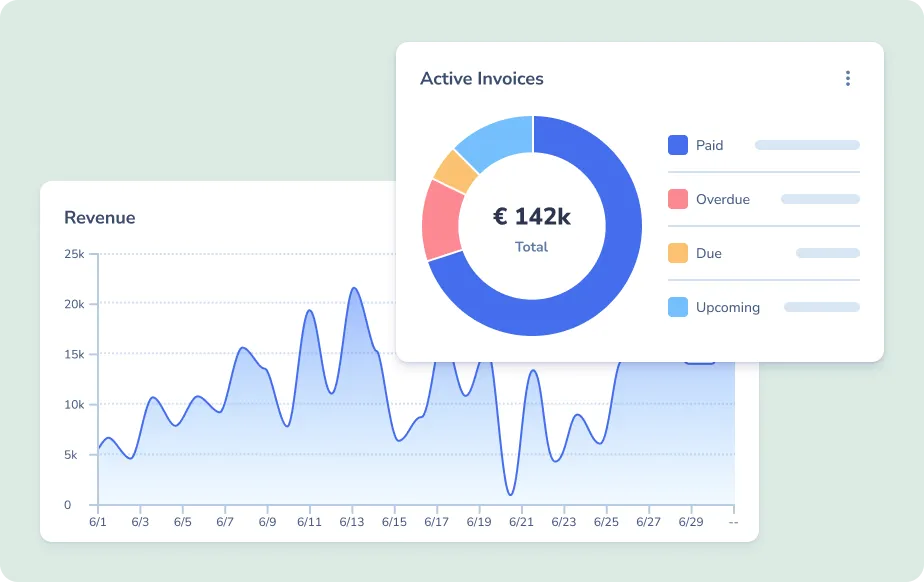This screenshot has height=582, width=924.
Task: Click the 6/21 date label on x-axis
Action: 521,522
